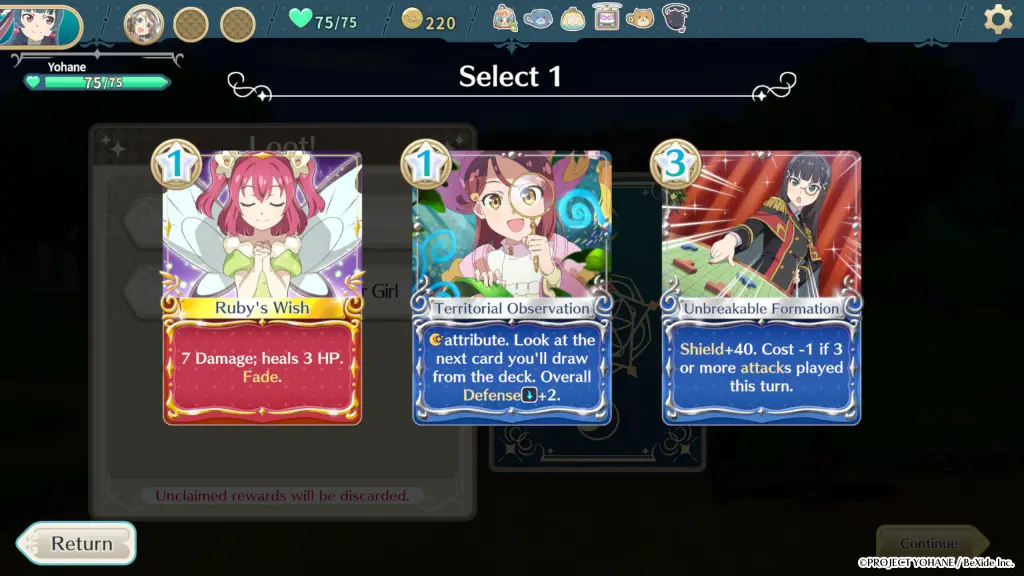The height and width of the screenshot is (576, 1024).
Task: Tap the green heart HP icon
Action: click(x=300, y=18)
